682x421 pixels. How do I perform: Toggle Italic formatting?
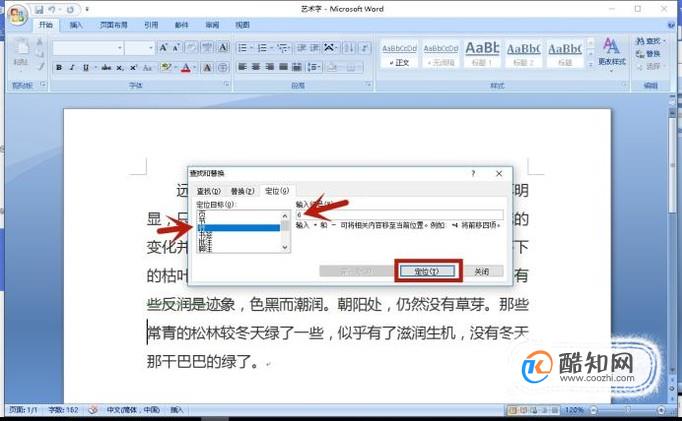pyautogui.click(x=72, y=67)
